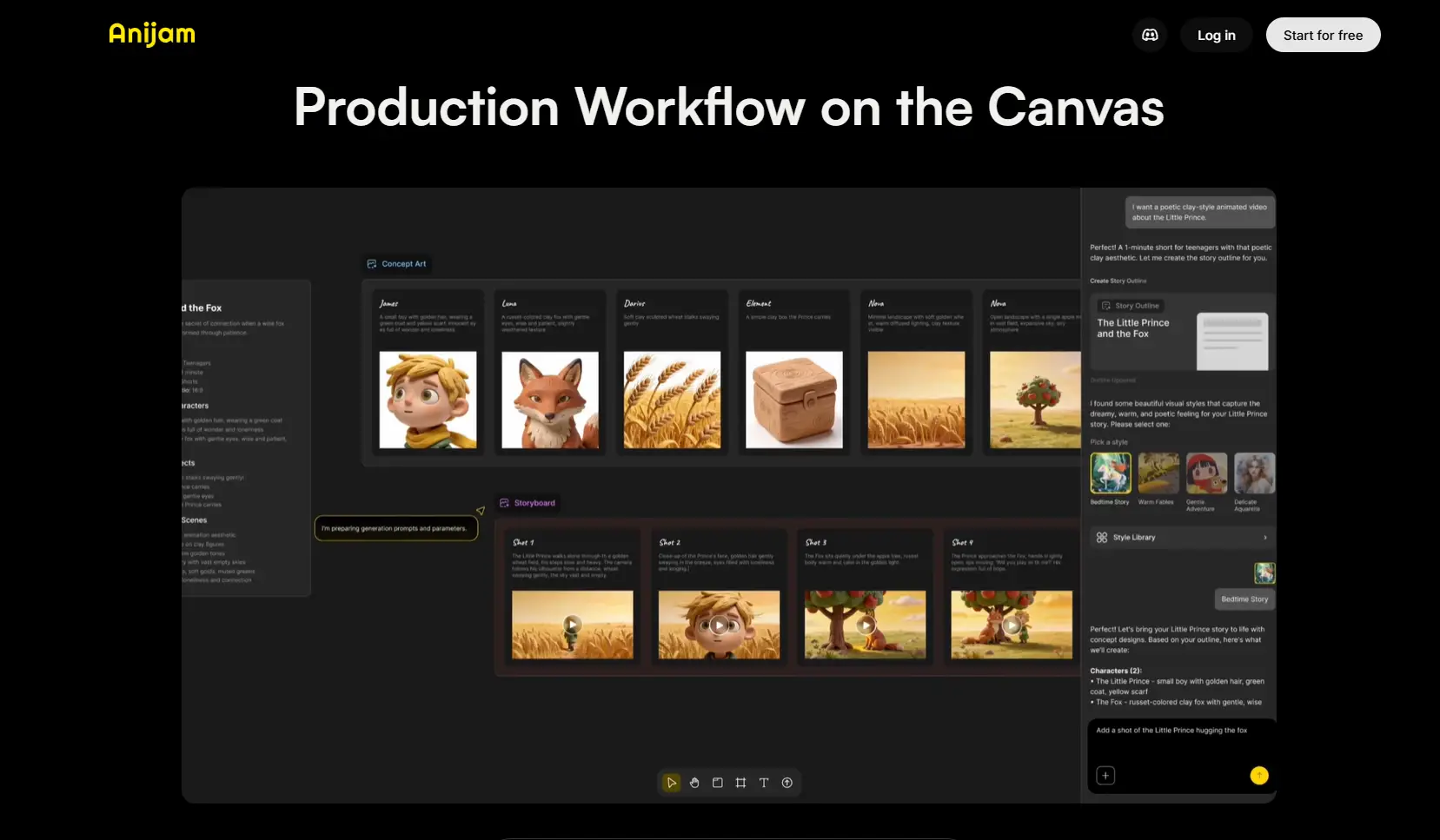
Task: Click the Start for free button
Action: coord(1323,36)
